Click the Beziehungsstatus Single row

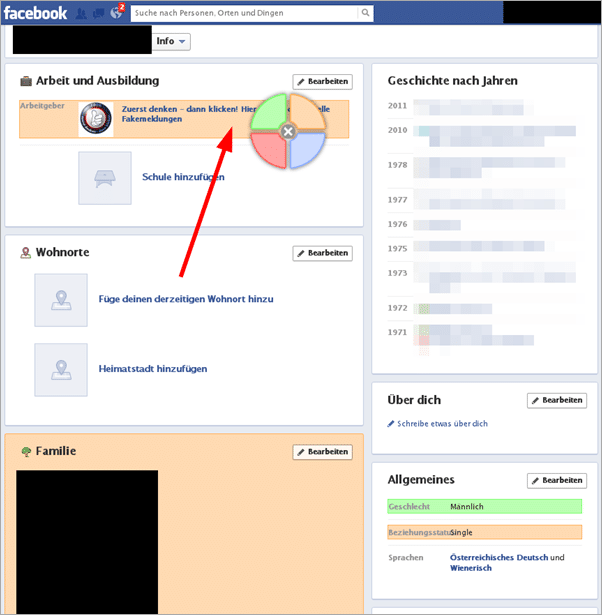pos(485,532)
